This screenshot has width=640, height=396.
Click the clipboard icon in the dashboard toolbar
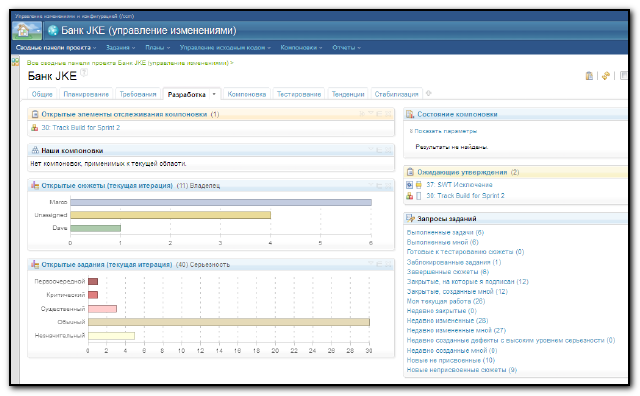click(589, 76)
